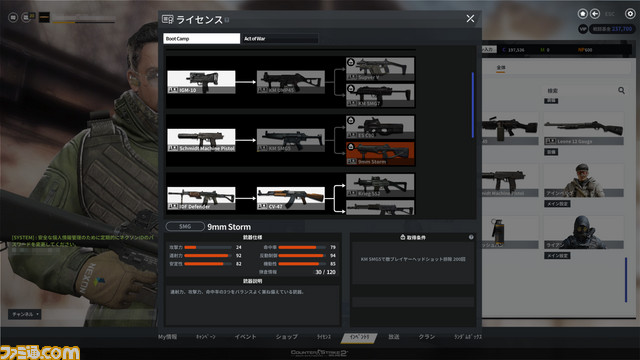
Task: Close the ライセンス window
Action: (470, 19)
